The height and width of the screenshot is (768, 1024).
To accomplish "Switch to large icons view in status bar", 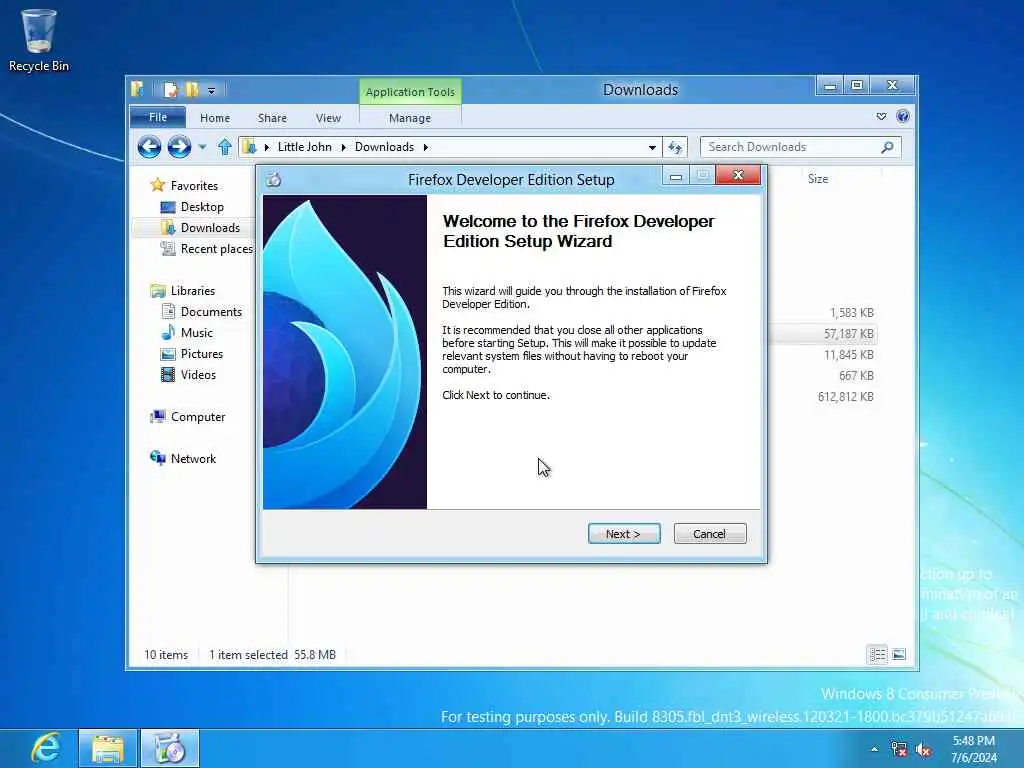I will 899,654.
